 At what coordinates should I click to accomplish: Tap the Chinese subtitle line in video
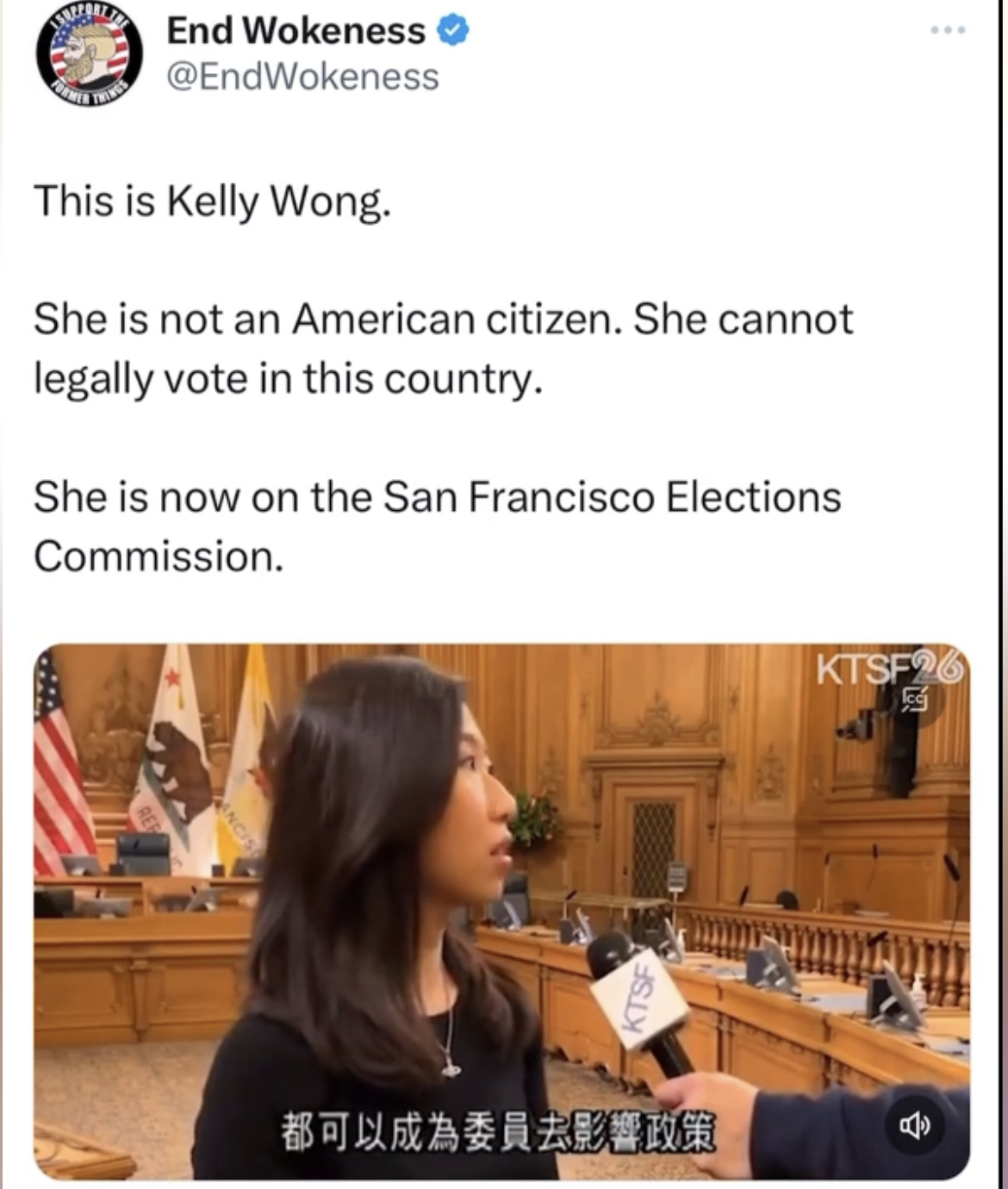498,1132
